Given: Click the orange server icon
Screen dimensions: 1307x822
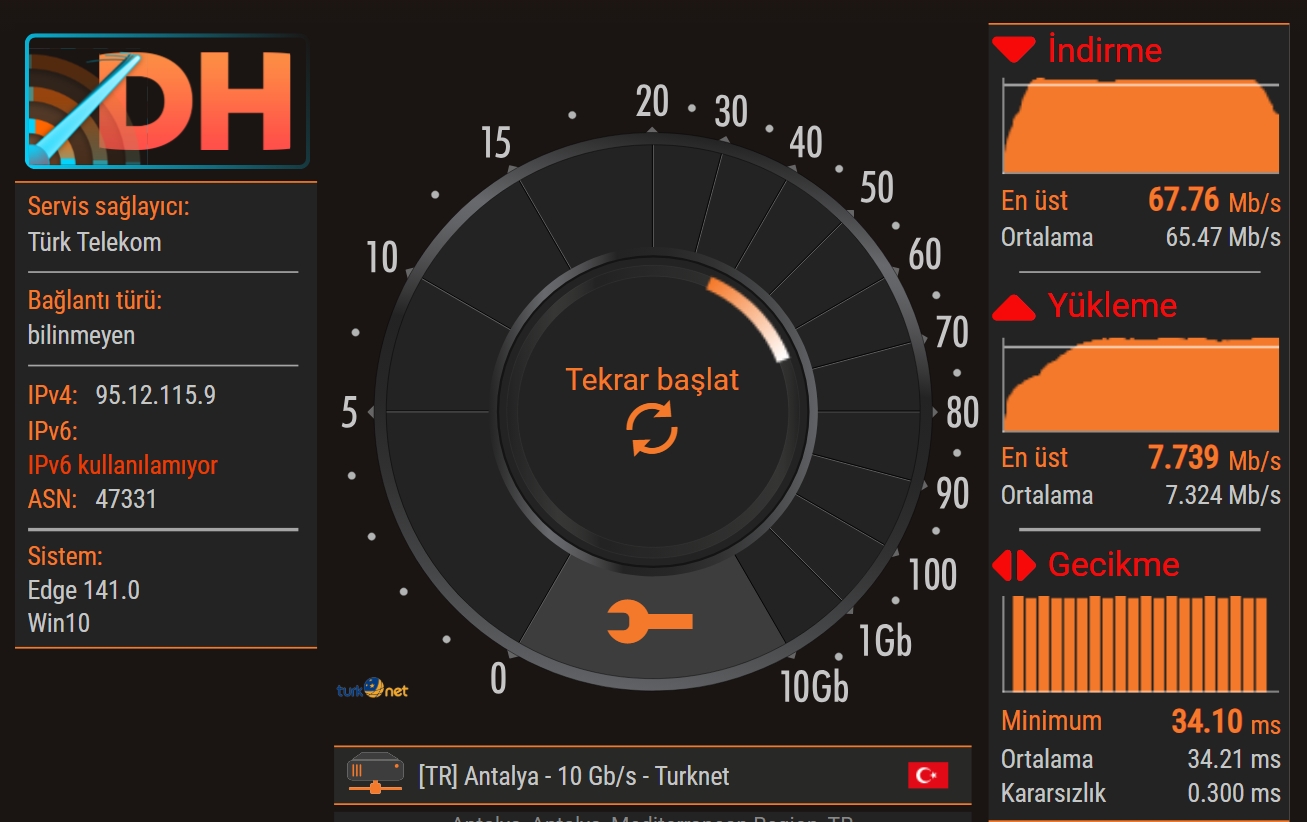Looking at the screenshot, I should point(375,774).
